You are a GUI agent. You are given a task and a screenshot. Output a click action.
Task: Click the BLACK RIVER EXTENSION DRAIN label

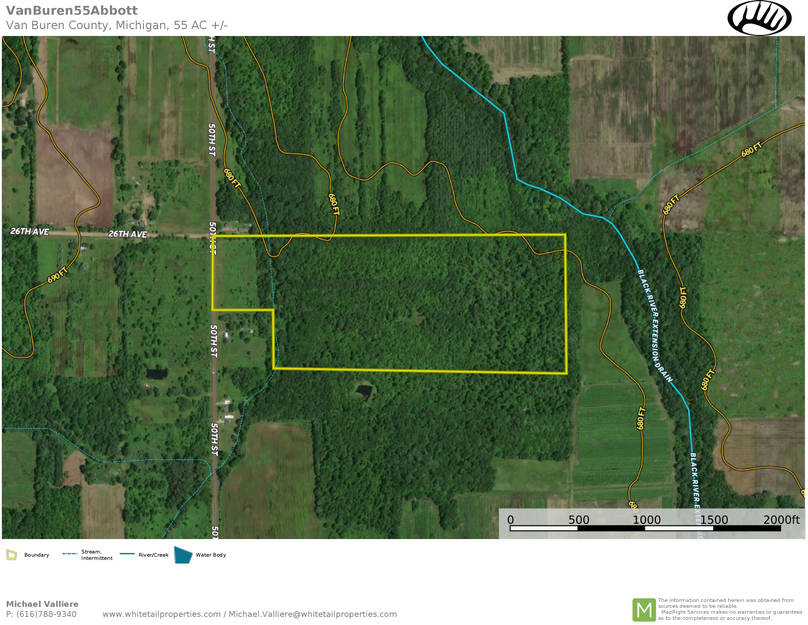[654, 322]
